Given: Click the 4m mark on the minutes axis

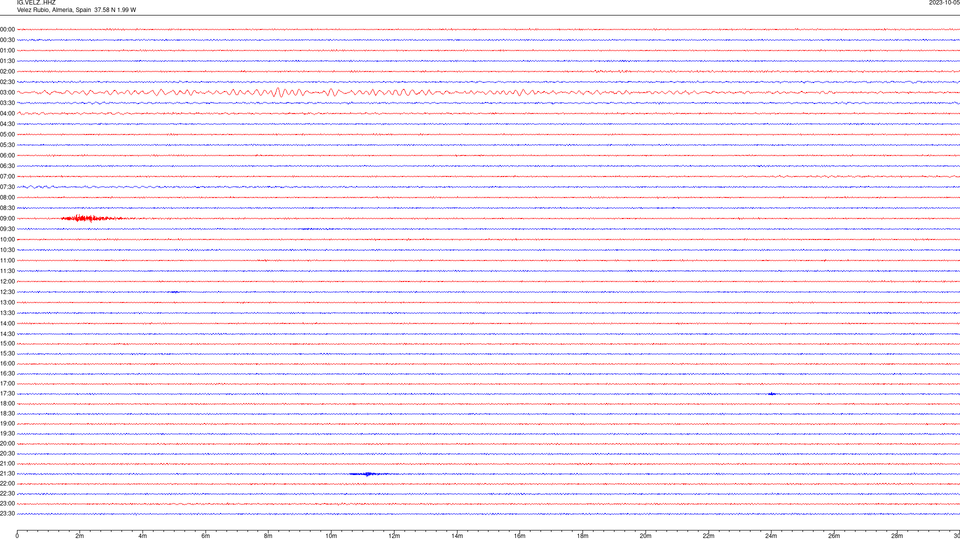Looking at the screenshot, I should coord(143,536).
